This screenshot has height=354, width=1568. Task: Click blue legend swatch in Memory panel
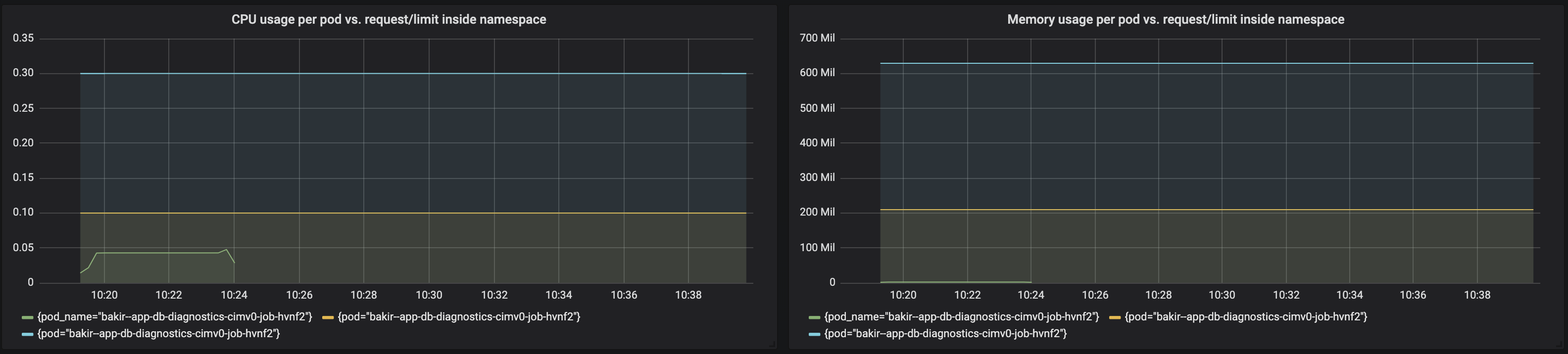pyautogui.click(x=814, y=335)
